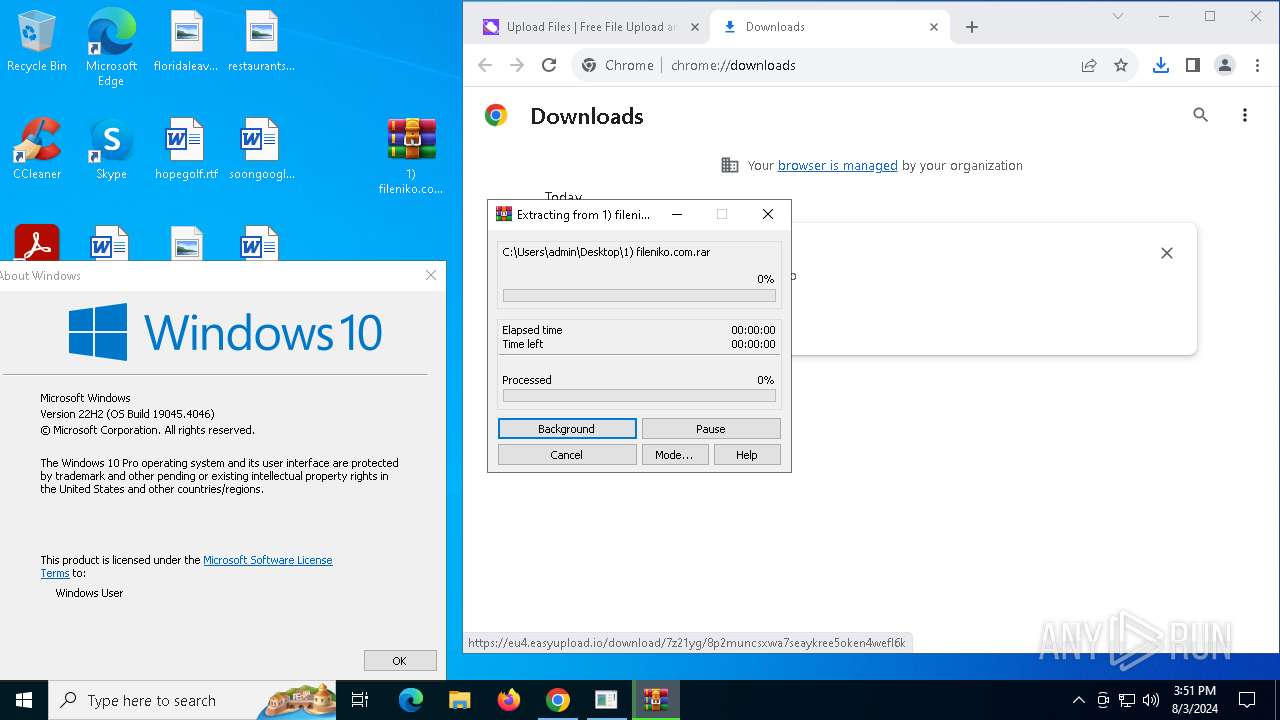Show hidden system tray icons
Screen dimensions: 1280x720
1078,700
